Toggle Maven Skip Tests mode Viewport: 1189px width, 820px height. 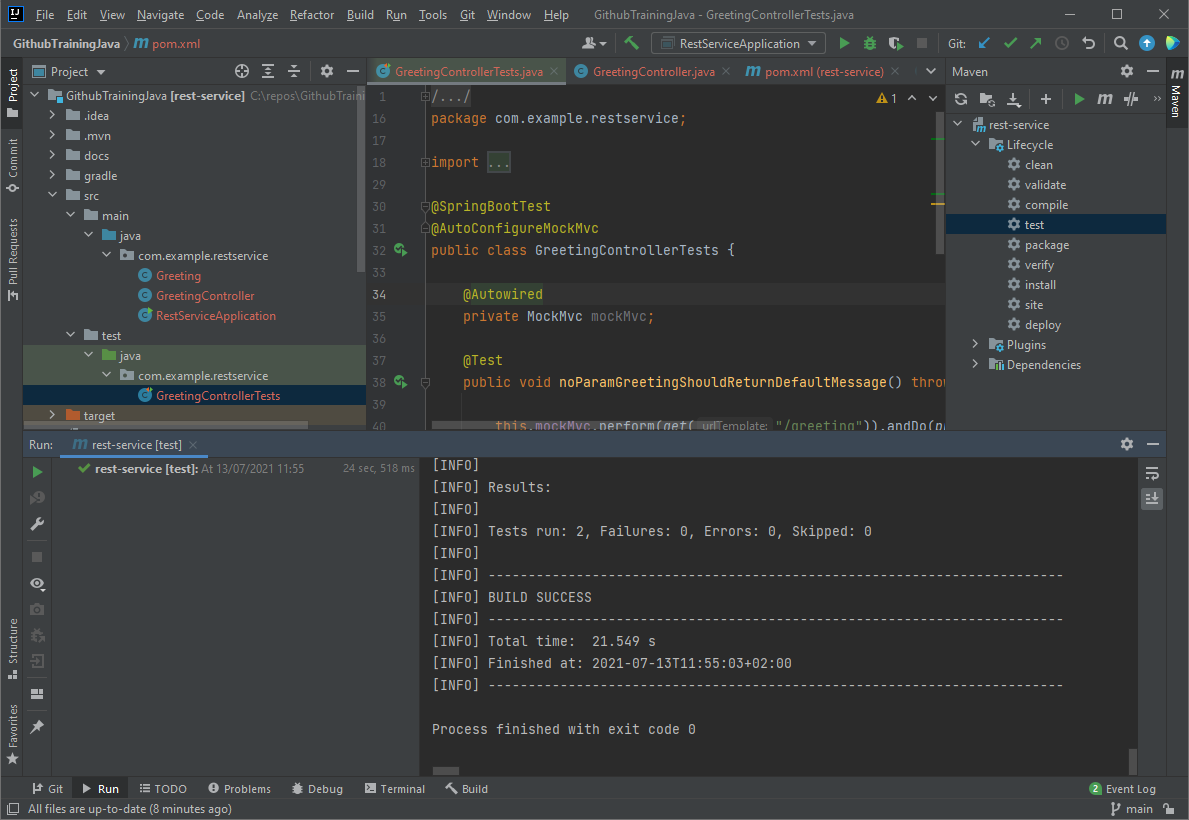click(1131, 99)
